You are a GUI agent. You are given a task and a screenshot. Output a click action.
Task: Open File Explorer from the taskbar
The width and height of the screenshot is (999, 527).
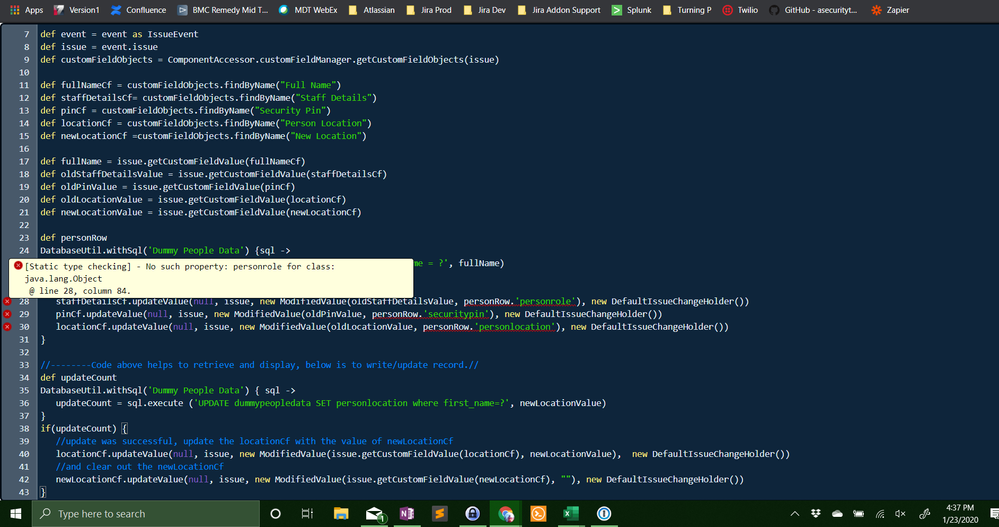[x=341, y=514]
